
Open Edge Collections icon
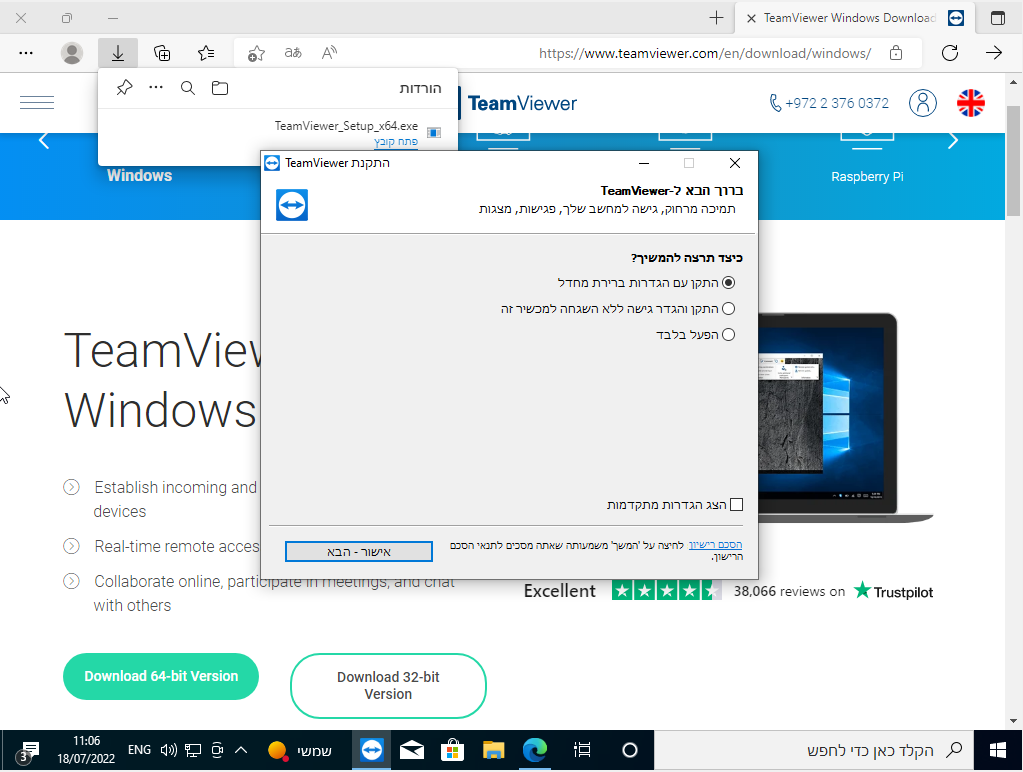coord(162,53)
